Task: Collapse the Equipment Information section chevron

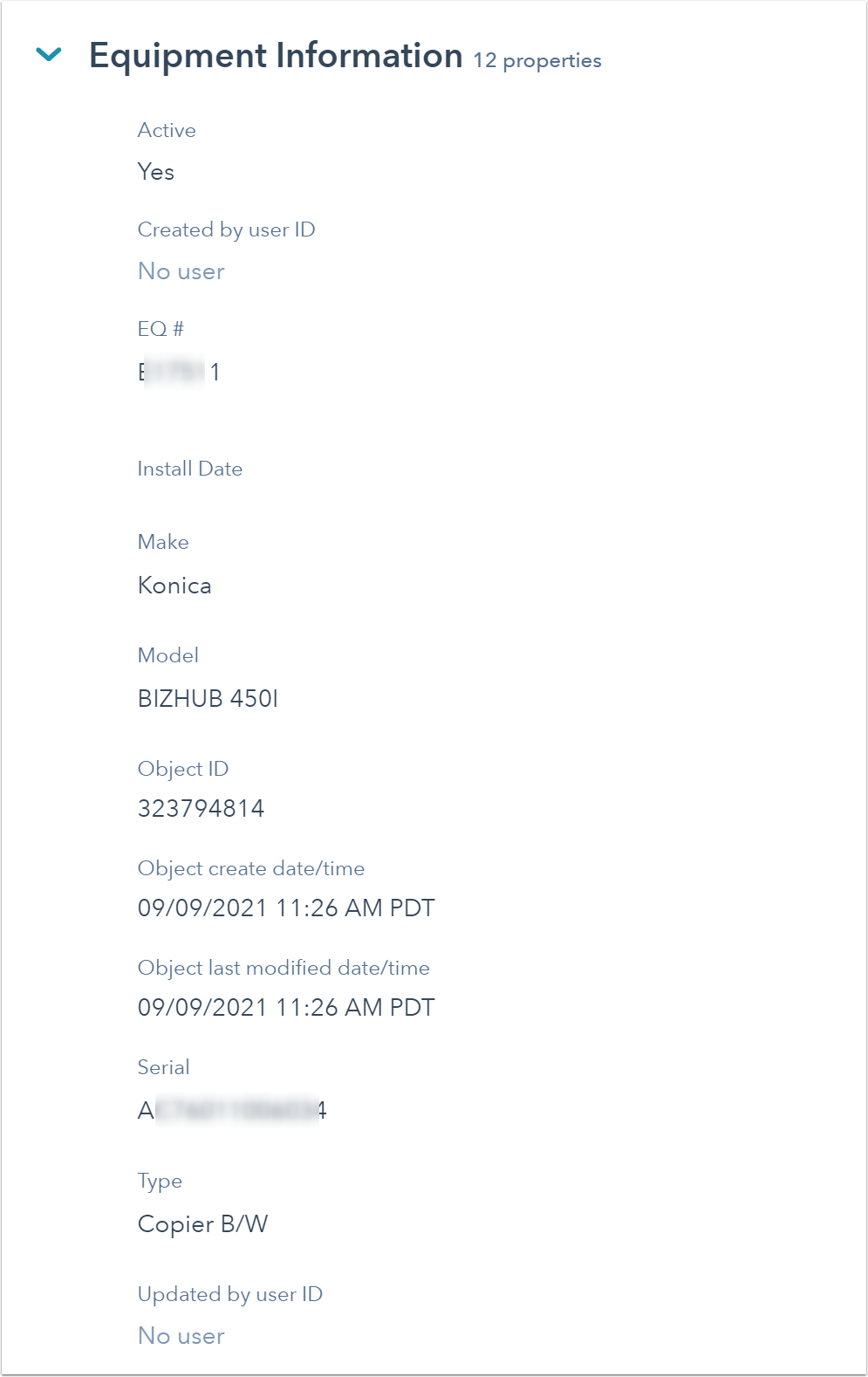Action: pos(49,55)
